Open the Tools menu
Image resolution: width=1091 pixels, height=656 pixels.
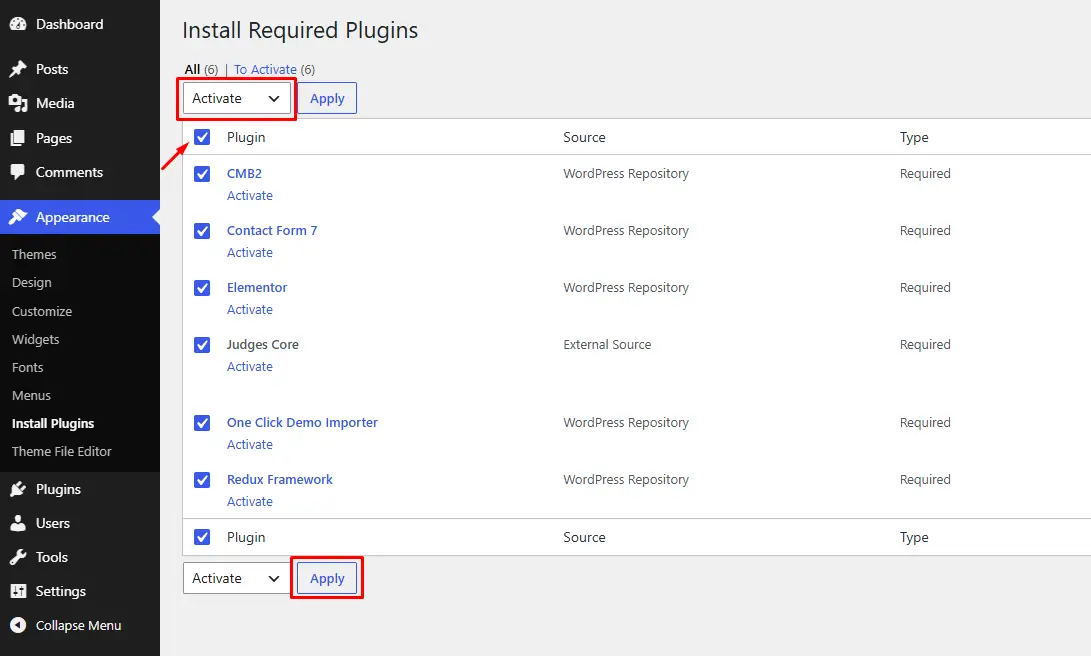pos(51,557)
